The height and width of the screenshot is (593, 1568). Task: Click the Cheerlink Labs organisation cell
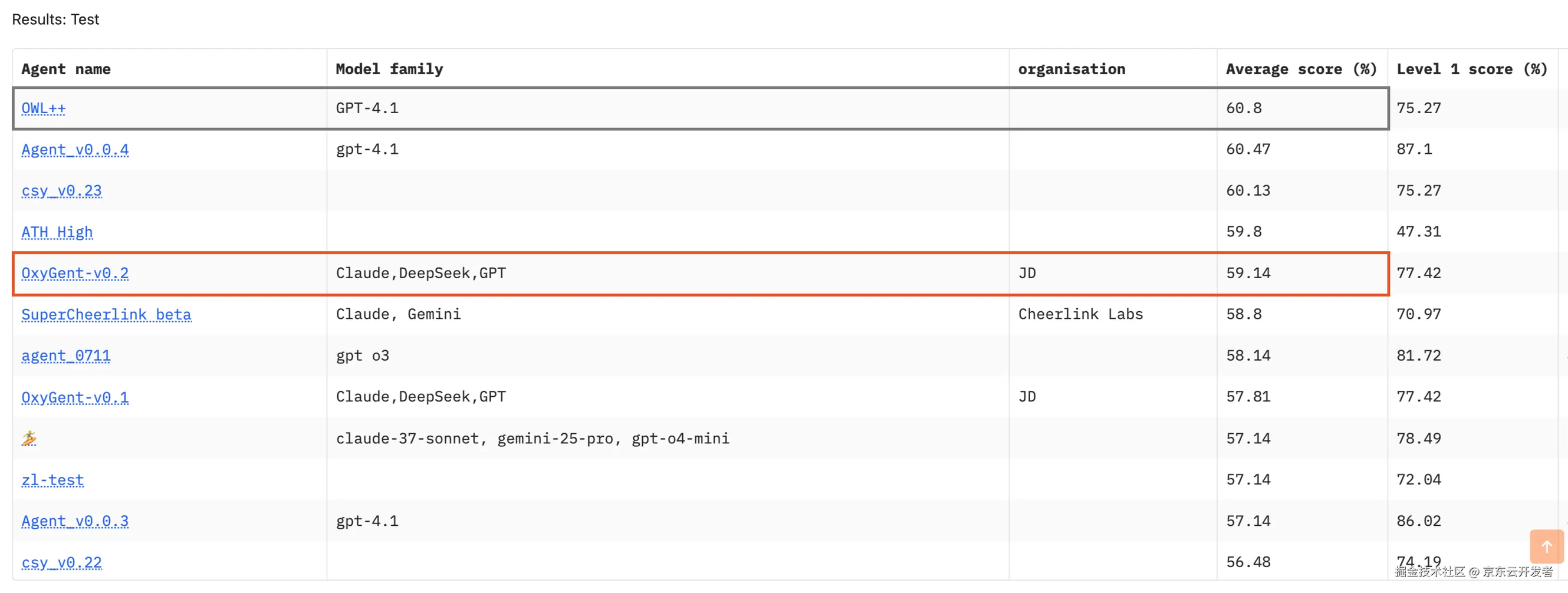pos(1080,314)
